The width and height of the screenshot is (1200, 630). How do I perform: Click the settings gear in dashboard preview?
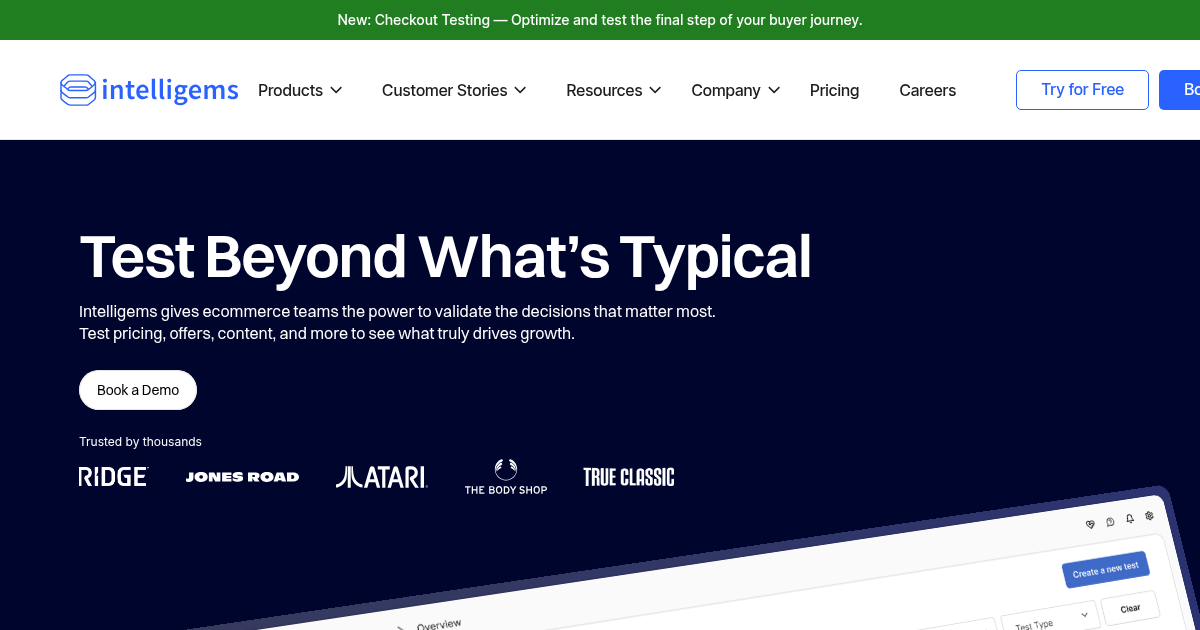(x=1150, y=515)
